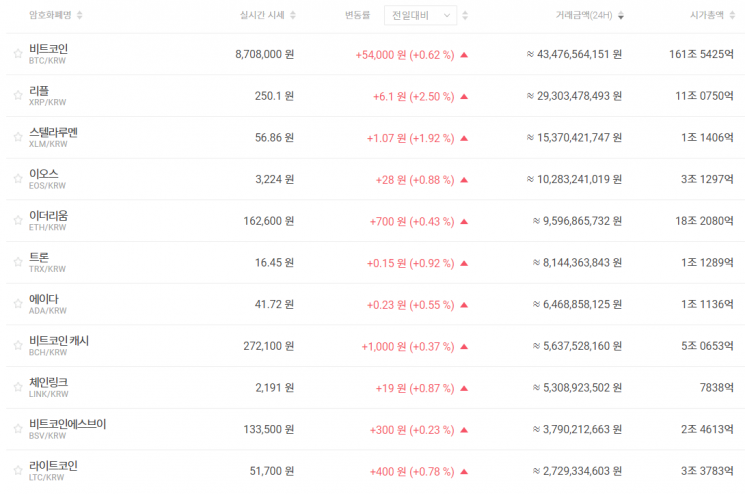Click the change +6.1 원 (+2.50 %)
745x494 pixels.
click(413, 97)
